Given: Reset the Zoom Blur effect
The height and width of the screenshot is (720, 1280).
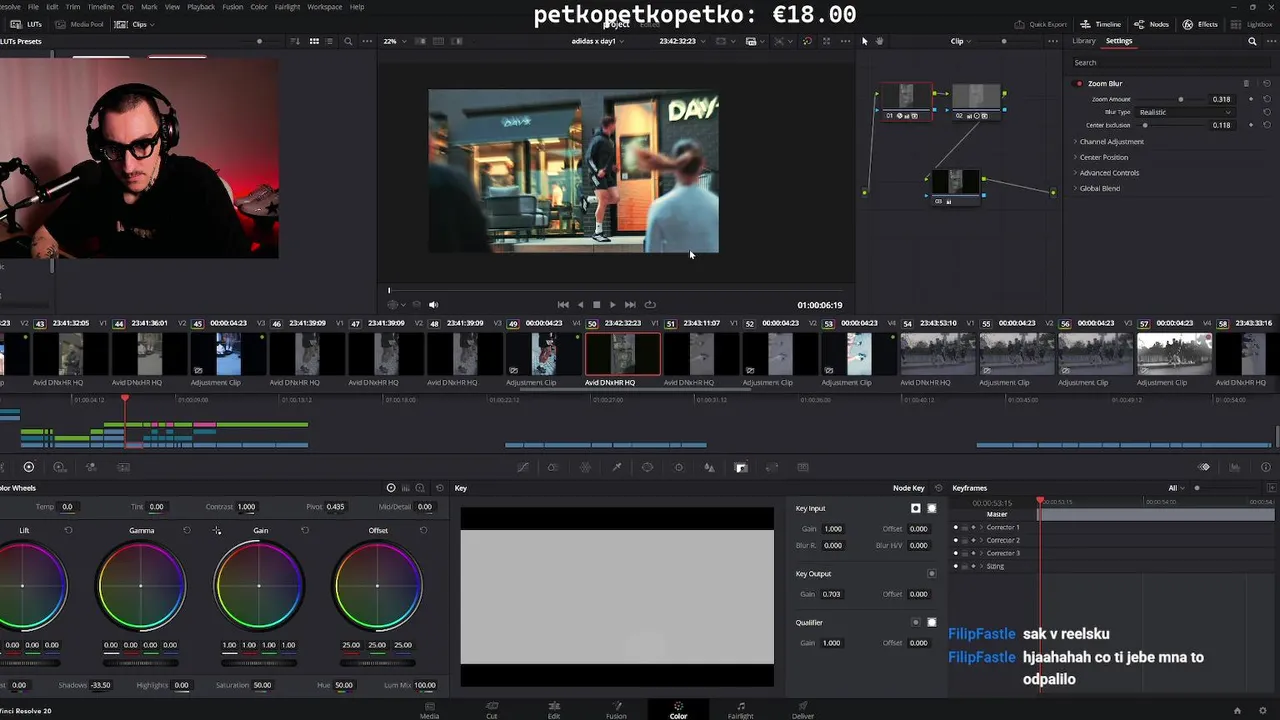Looking at the screenshot, I should (x=1266, y=83).
